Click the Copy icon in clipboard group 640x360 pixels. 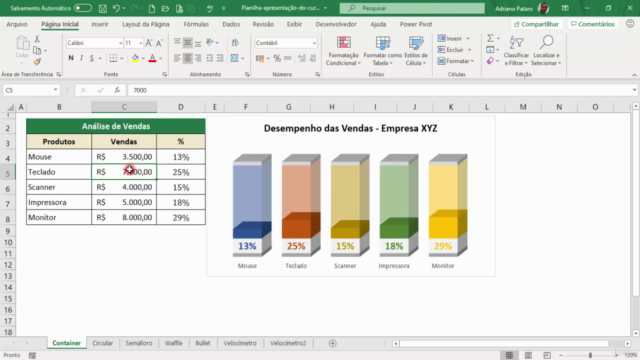coord(37,50)
